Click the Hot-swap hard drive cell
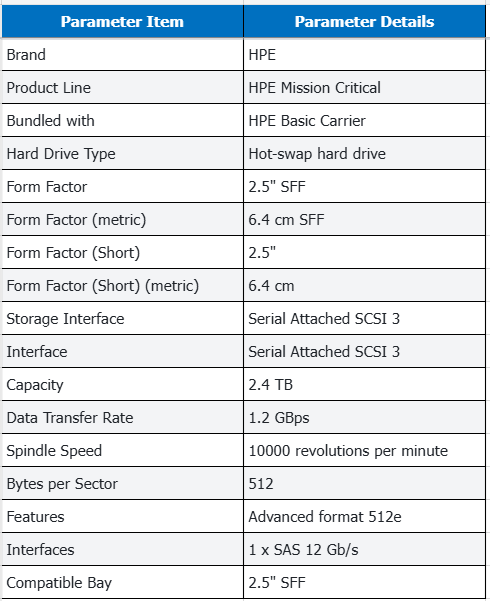Image resolution: width=490 pixels, height=601 pixels. 364,153
